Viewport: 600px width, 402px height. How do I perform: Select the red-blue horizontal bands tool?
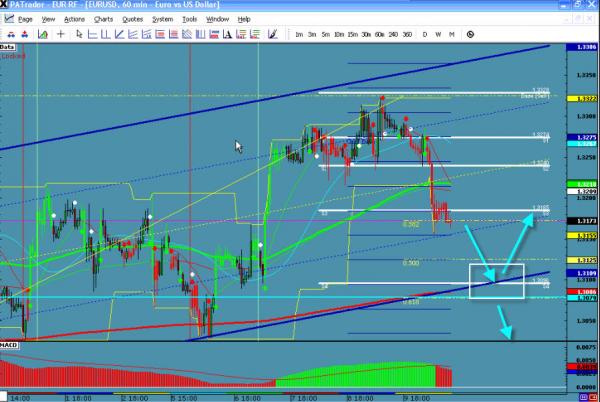(214, 34)
